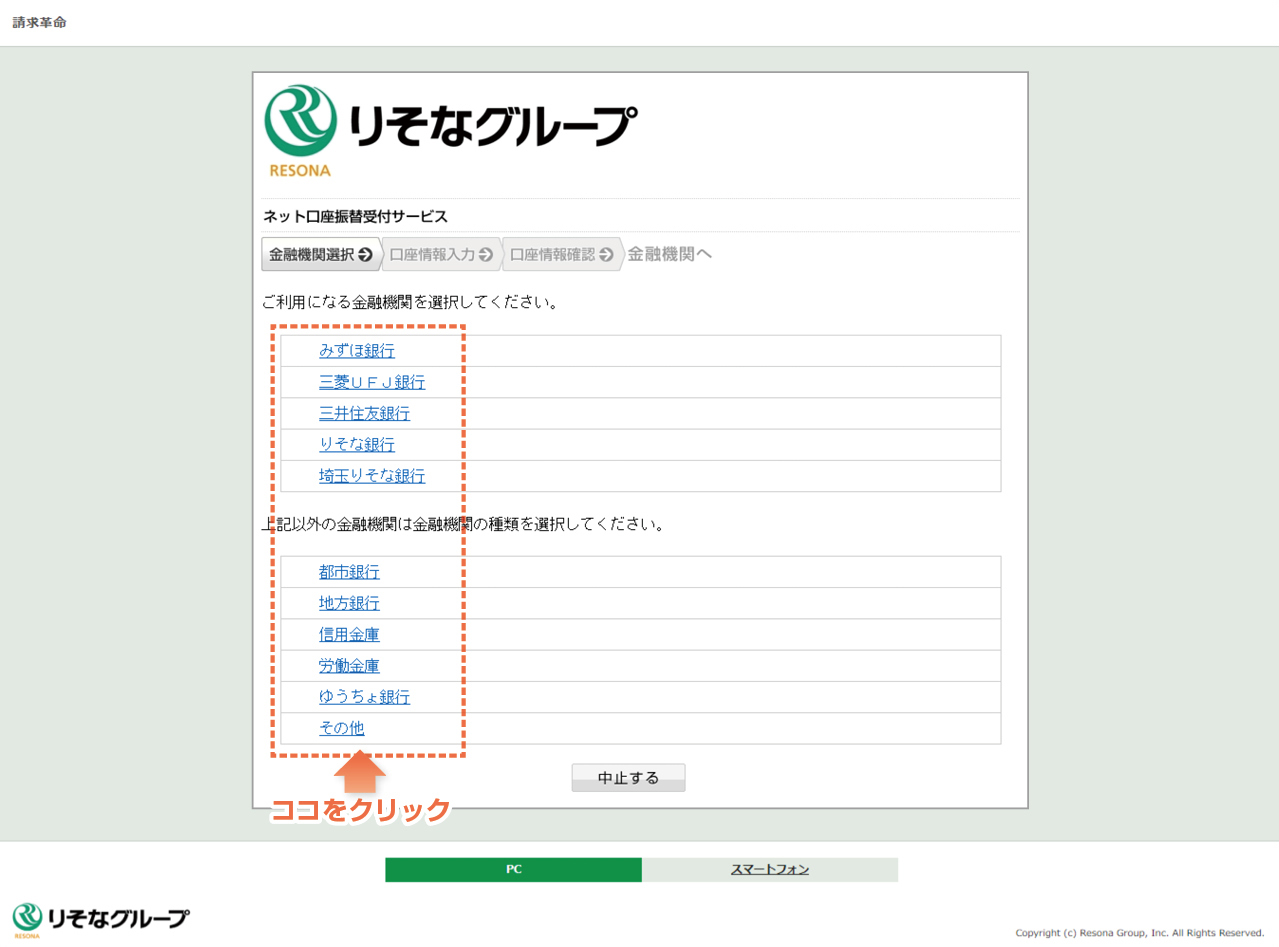
Task: Open the 三井住友銀行 link
Action: tap(364, 413)
